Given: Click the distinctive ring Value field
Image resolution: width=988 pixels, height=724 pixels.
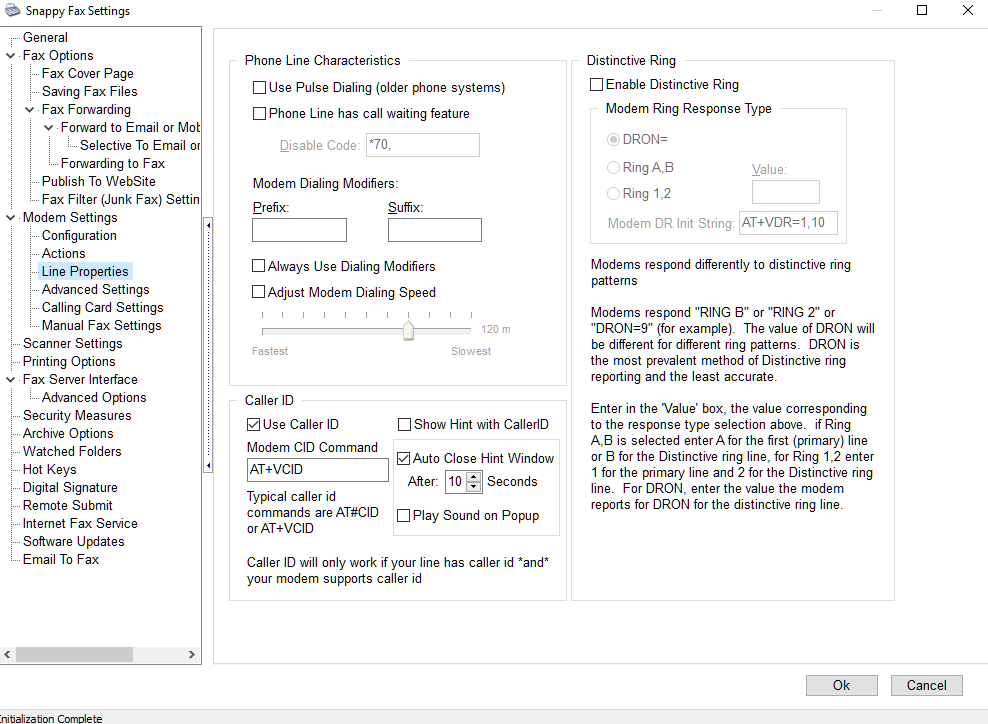Looking at the screenshot, I should click(x=786, y=192).
